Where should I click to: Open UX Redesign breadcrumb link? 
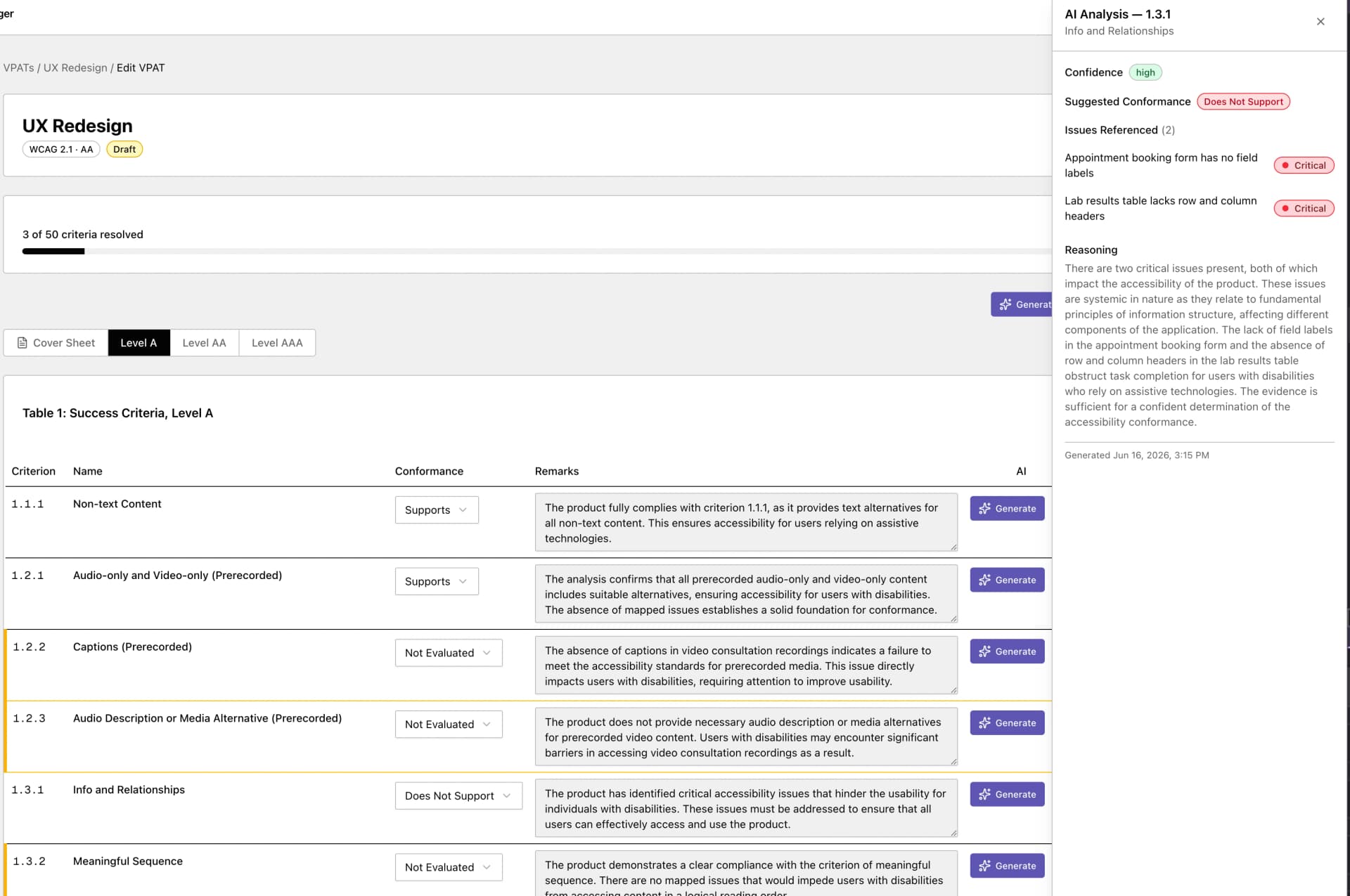(x=75, y=68)
